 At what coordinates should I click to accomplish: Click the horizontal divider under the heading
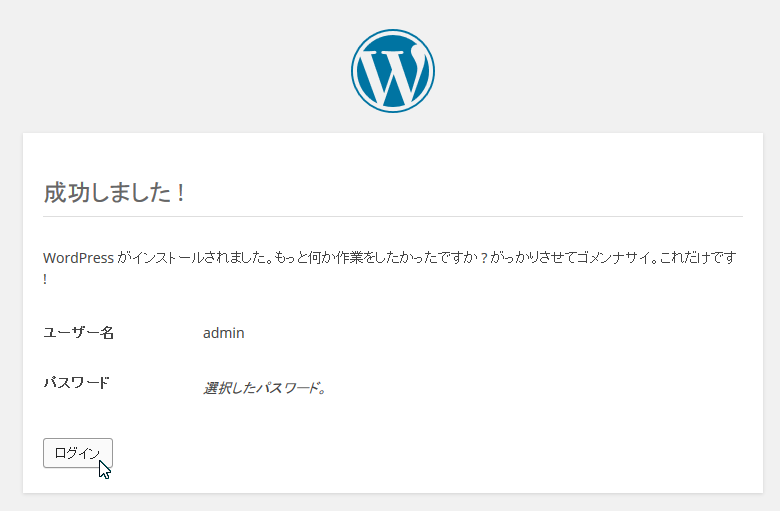(392, 216)
